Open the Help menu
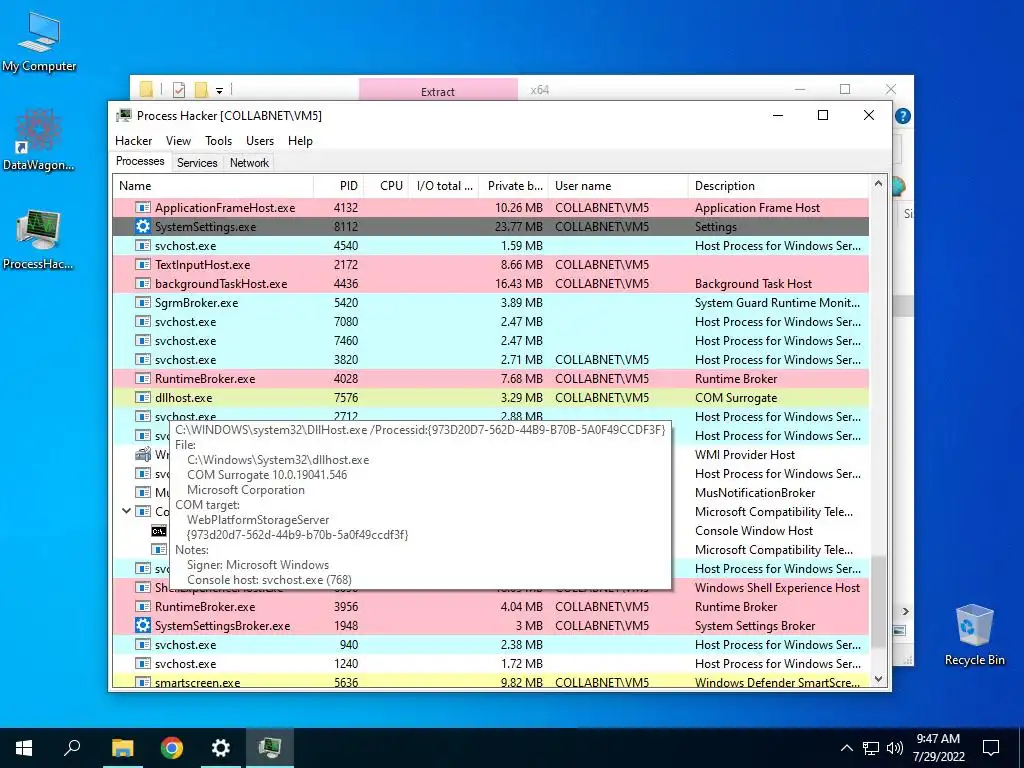The image size is (1024, 768). point(300,140)
